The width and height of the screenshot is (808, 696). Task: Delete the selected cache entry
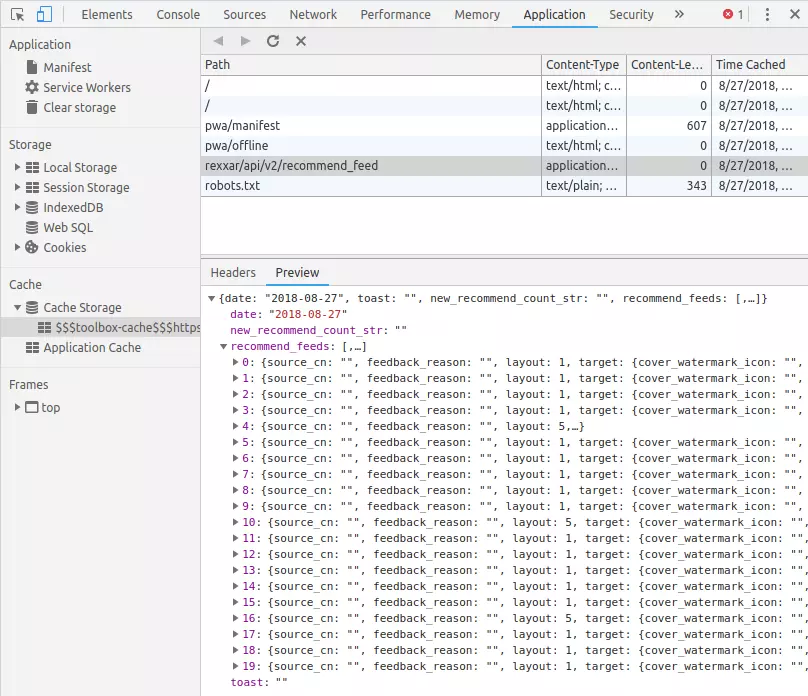(301, 41)
